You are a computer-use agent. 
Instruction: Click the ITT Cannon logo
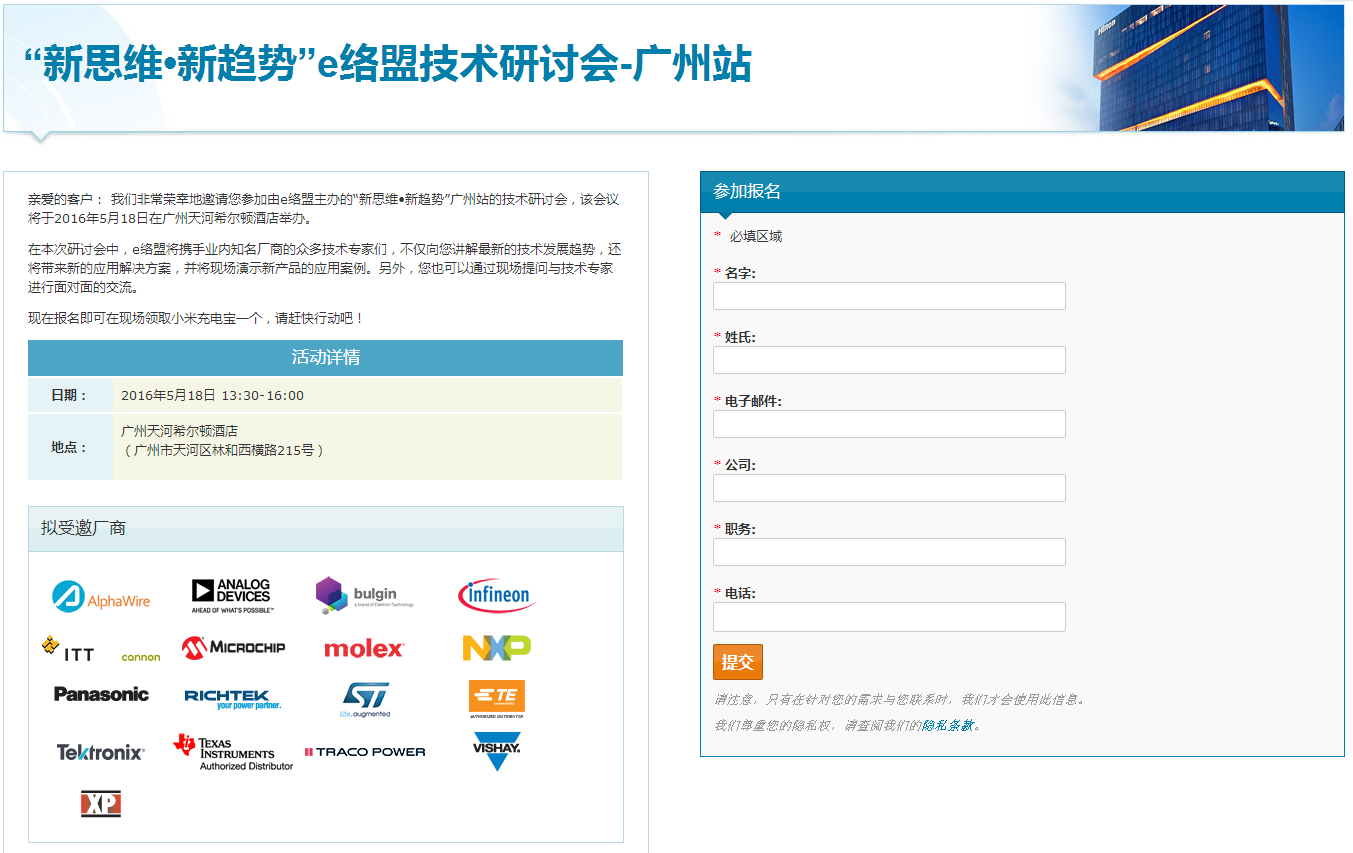101,649
